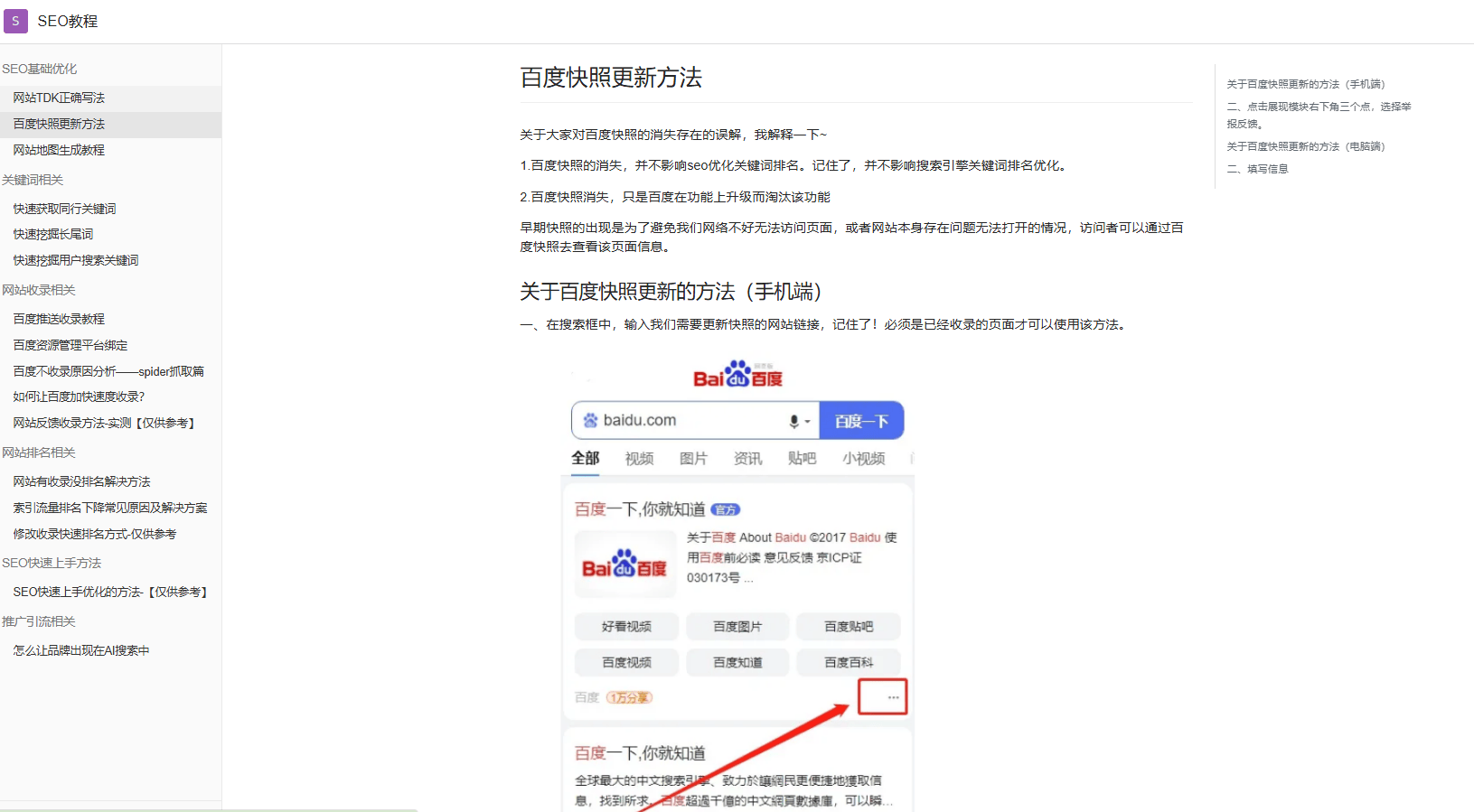The height and width of the screenshot is (812, 1474).
Task: Click the 网站收录相关 section heading
Action: click(x=39, y=290)
